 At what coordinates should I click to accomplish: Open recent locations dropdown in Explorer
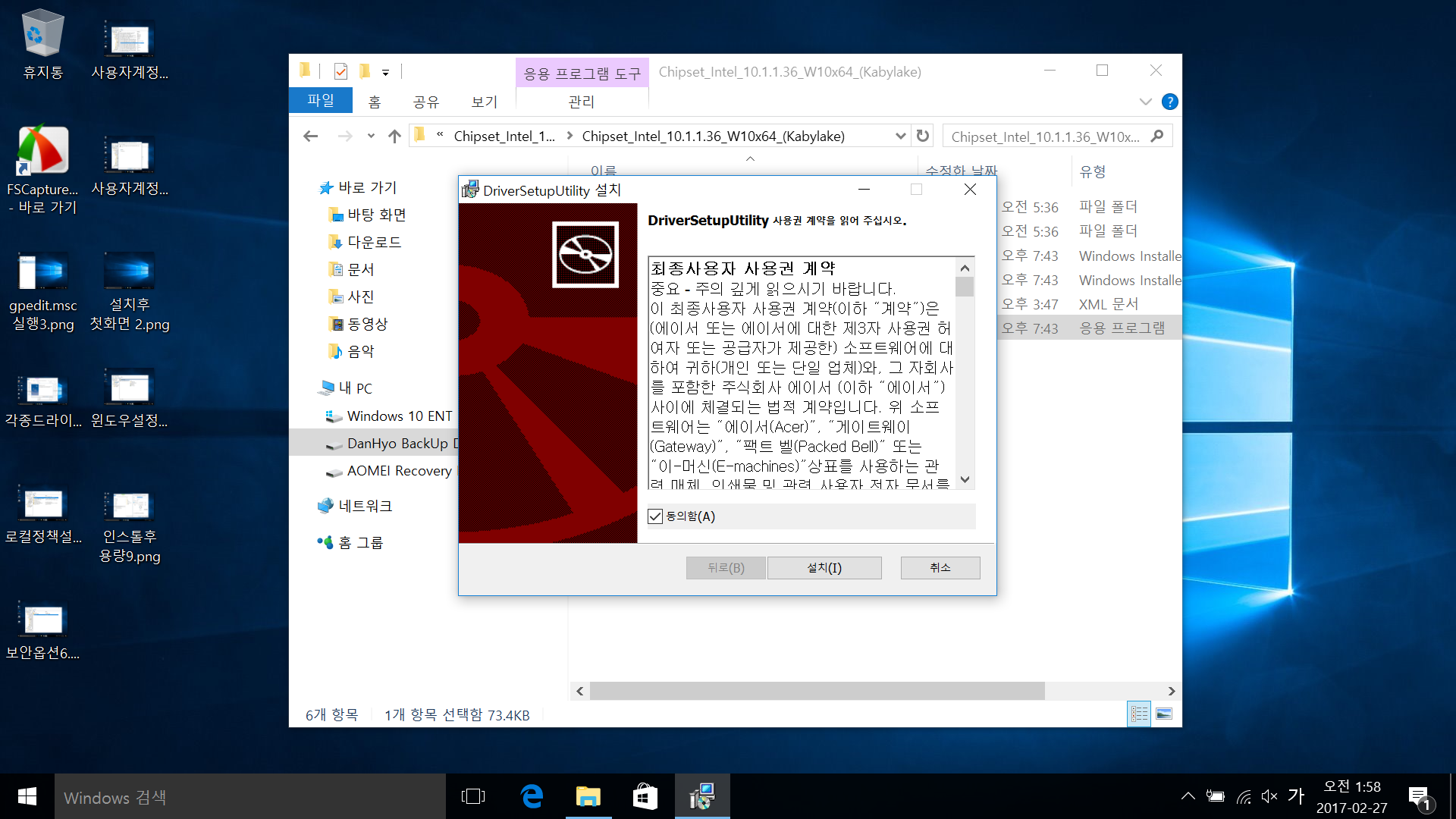[x=371, y=136]
